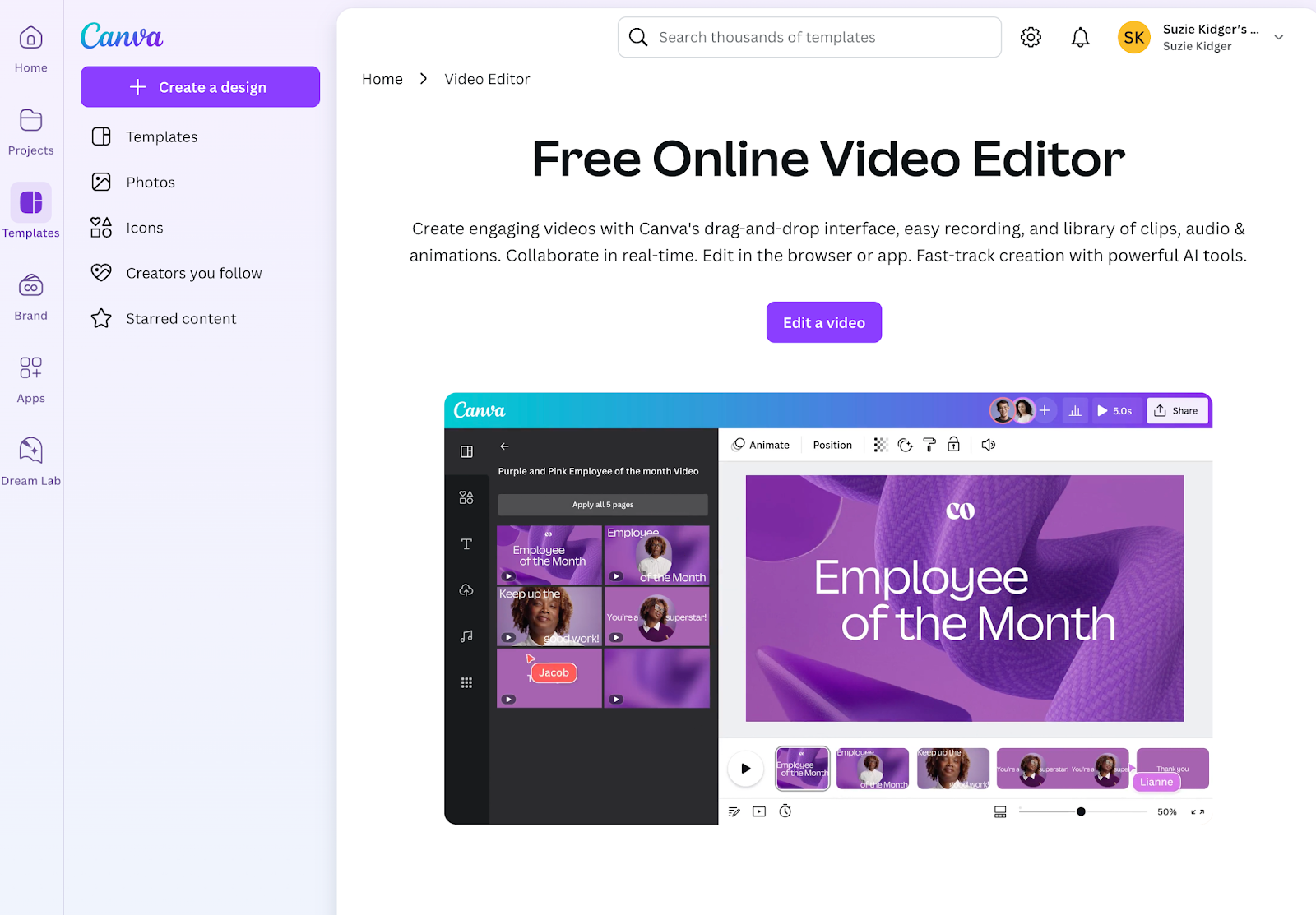Expand the Suzie Kidger account menu chevron
The width and height of the screenshot is (1316, 915).
click(1278, 37)
